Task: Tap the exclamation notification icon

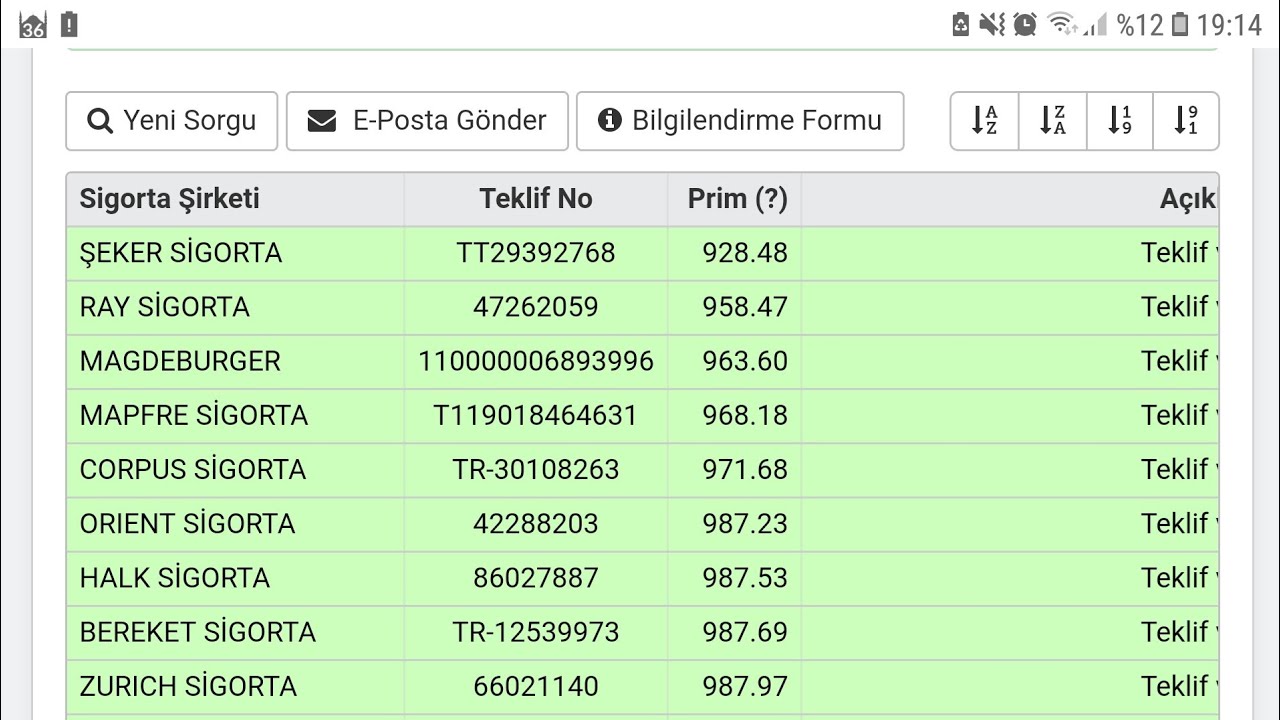Action: click(69, 25)
